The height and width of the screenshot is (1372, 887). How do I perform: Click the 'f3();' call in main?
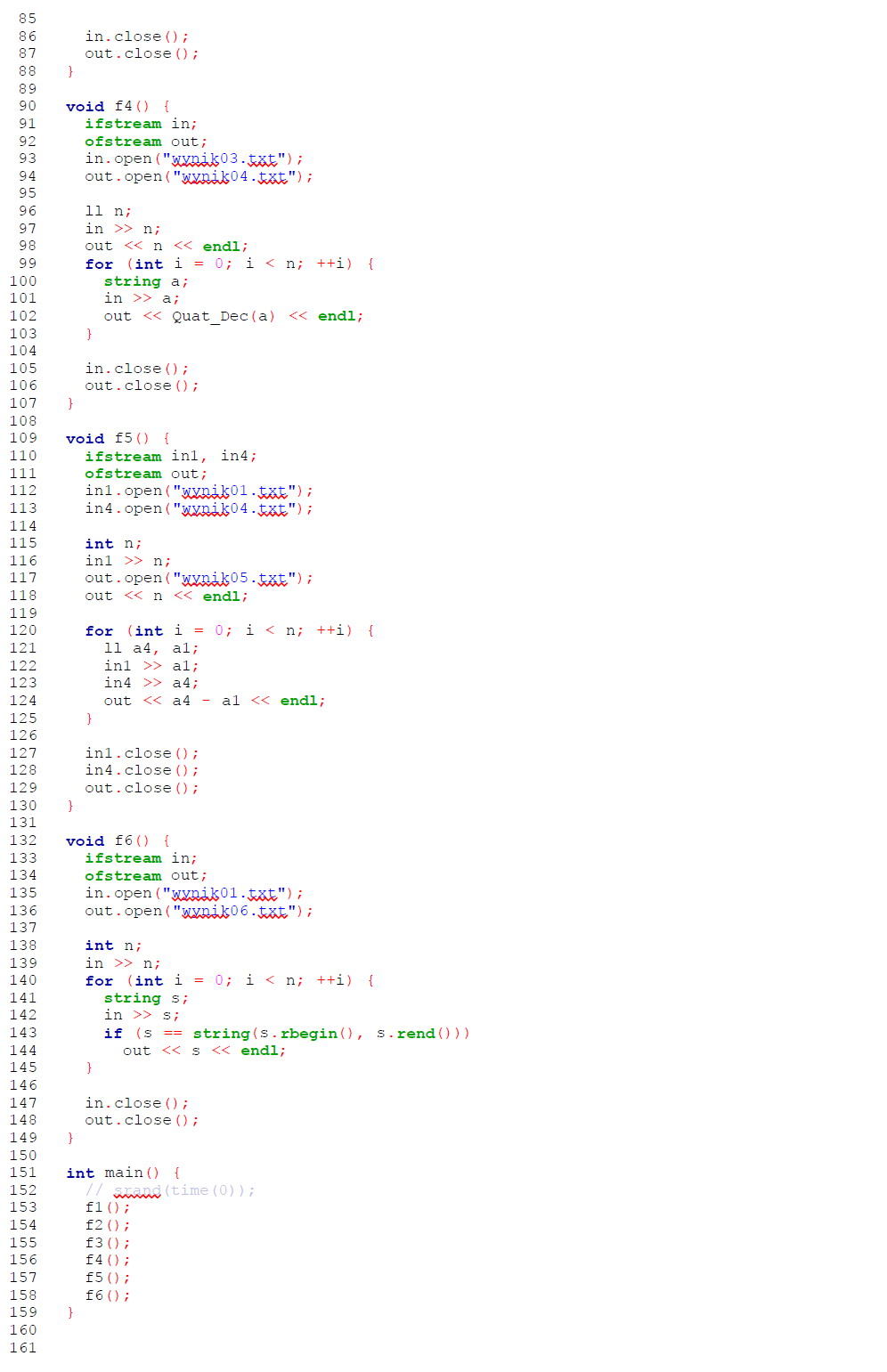click(x=108, y=1243)
